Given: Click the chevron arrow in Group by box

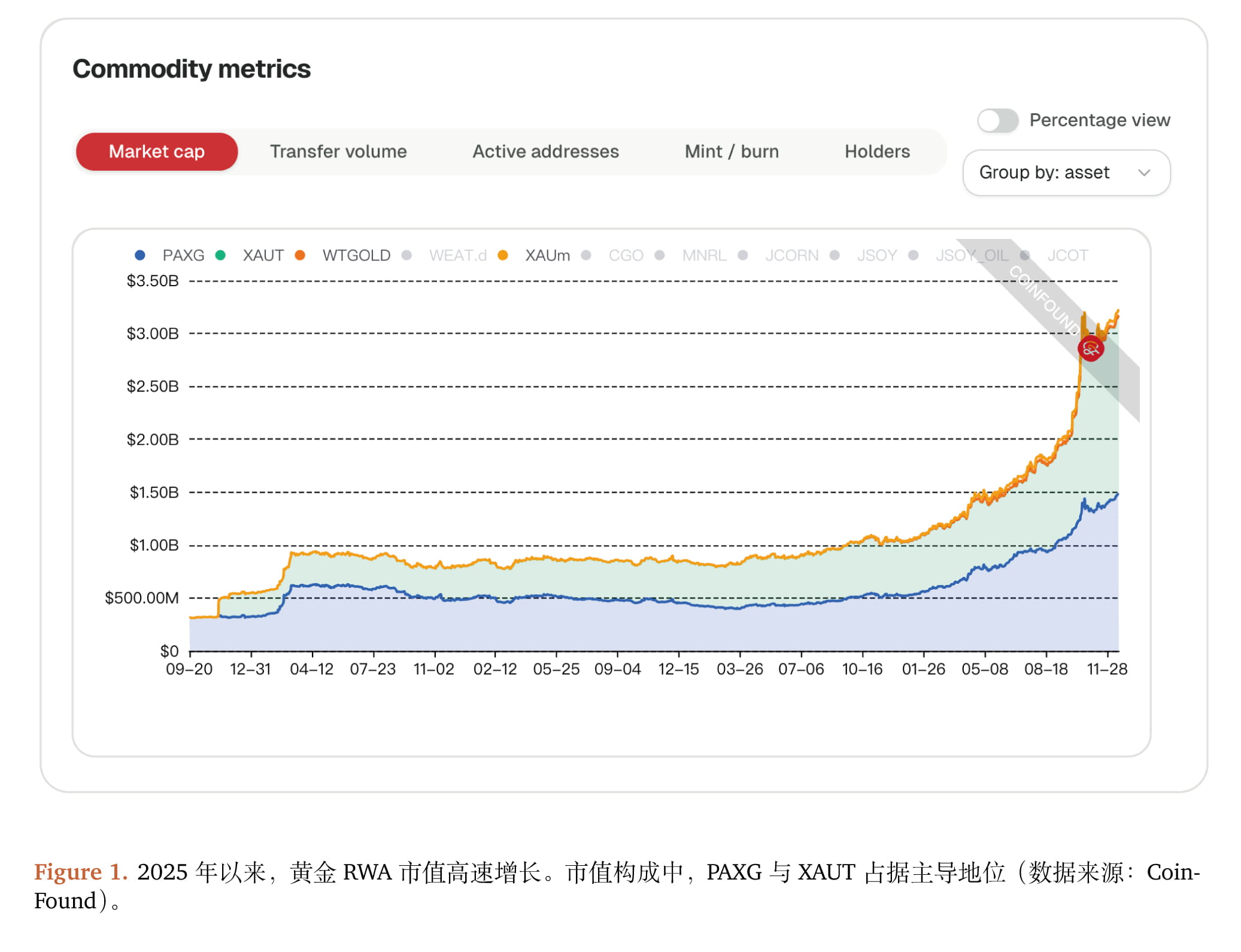Looking at the screenshot, I should click(x=1144, y=172).
